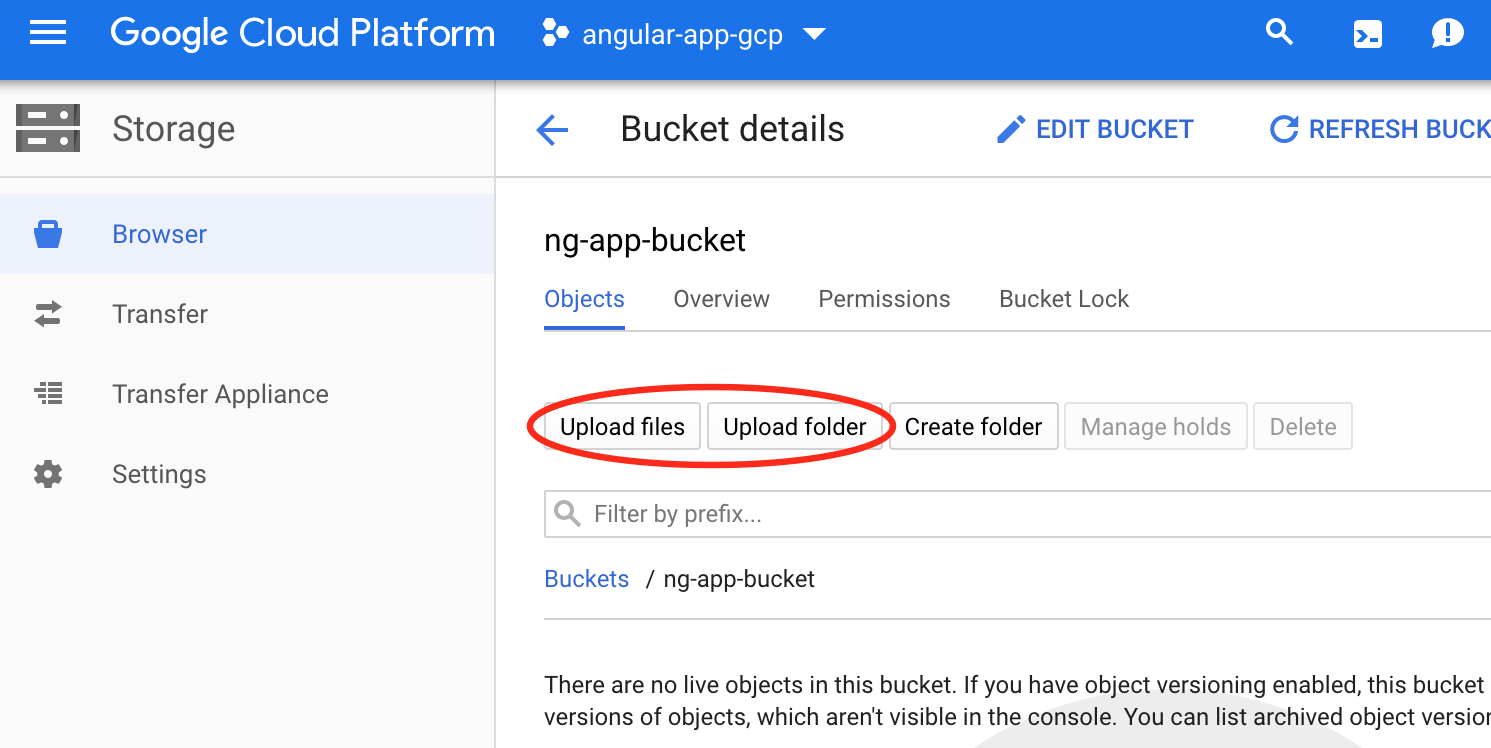Click the search magnifier icon
Screen dimensions: 1491x748
[x=1279, y=33]
